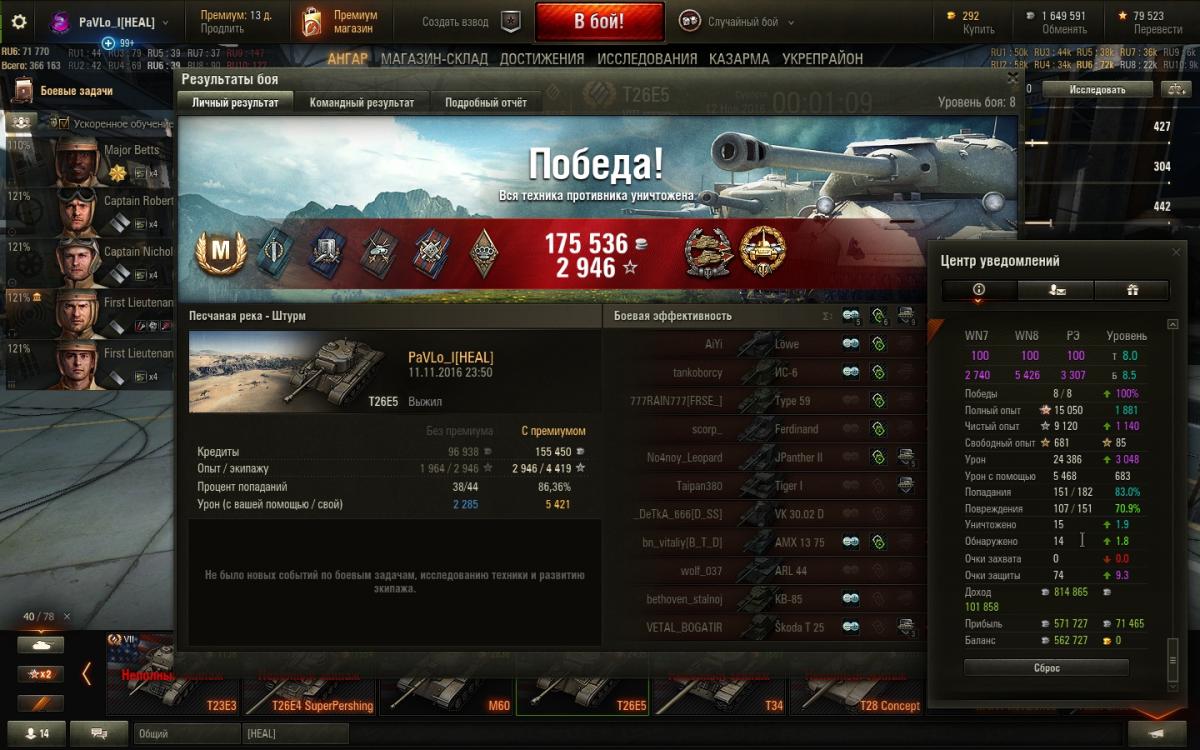Open the Combat Missions (Боевые задачи) icon
This screenshot has height=750, width=1200.
[x=23, y=91]
